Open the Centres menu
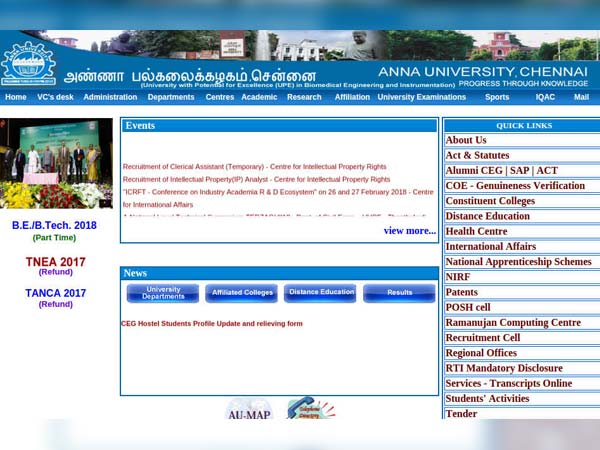The height and width of the screenshot is (450, 600). click(x=220, y=97)
